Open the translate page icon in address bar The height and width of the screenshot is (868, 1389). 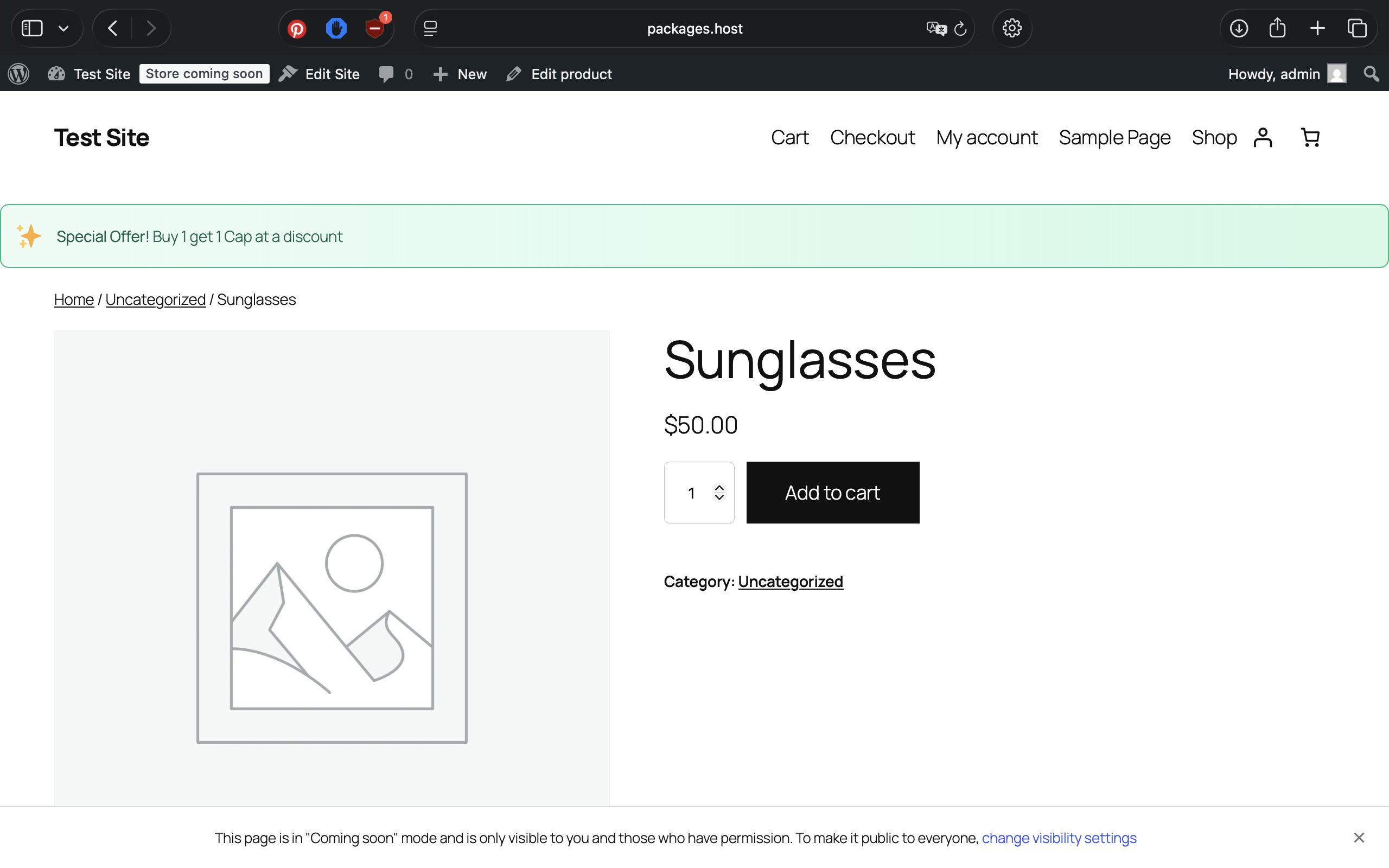pos(935,29)
